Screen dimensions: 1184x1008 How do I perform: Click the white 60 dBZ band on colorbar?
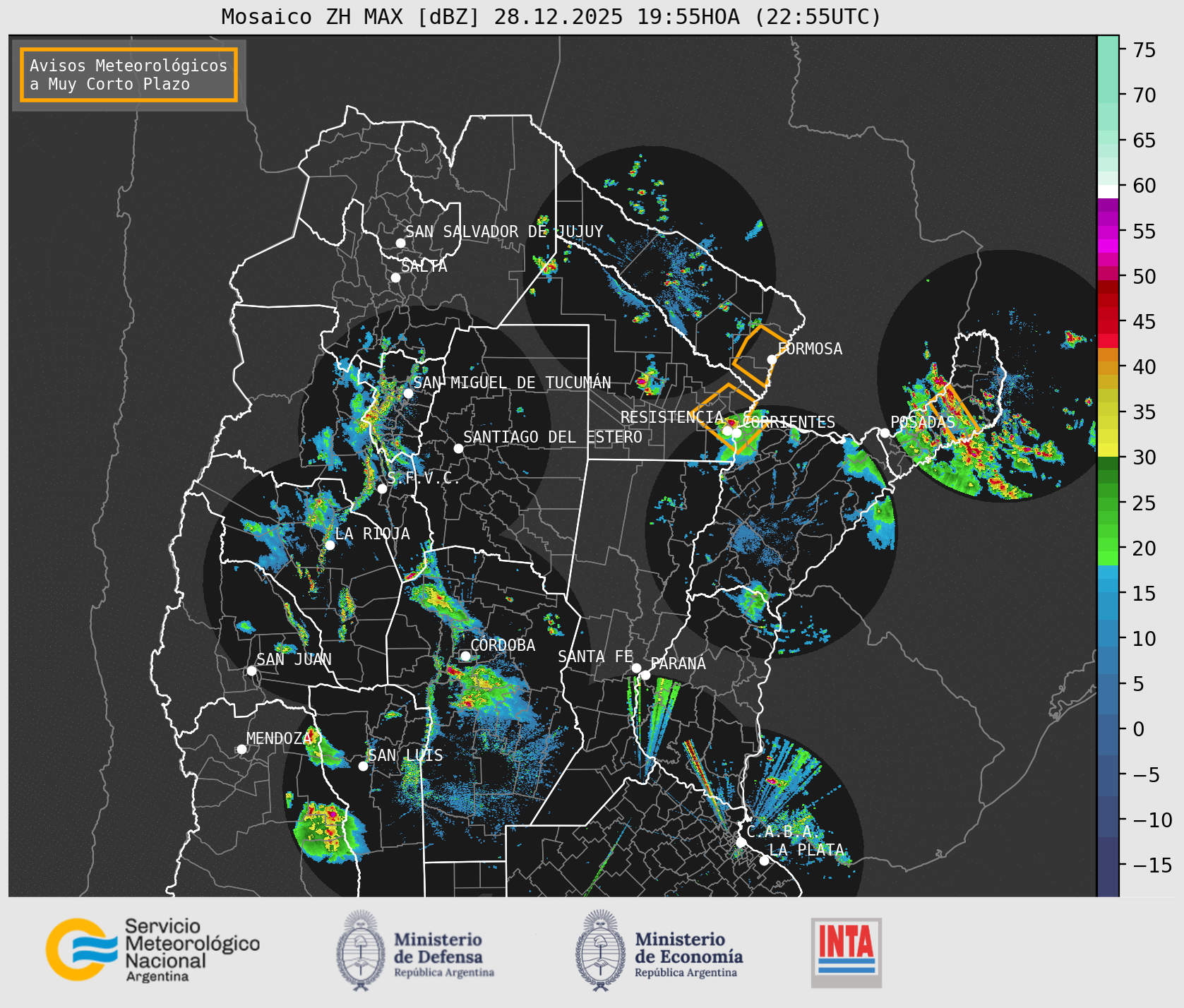pos(1108,191)
